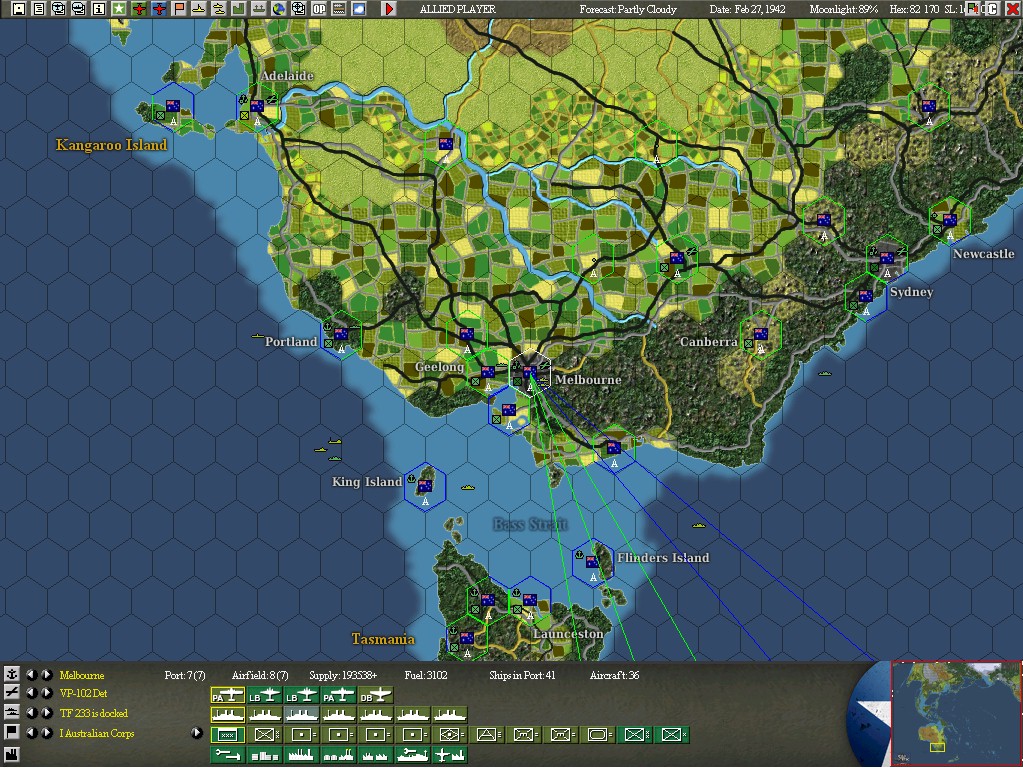
Task: Expand unit list arrow after I Australian Corps
Action: (196, 733)
